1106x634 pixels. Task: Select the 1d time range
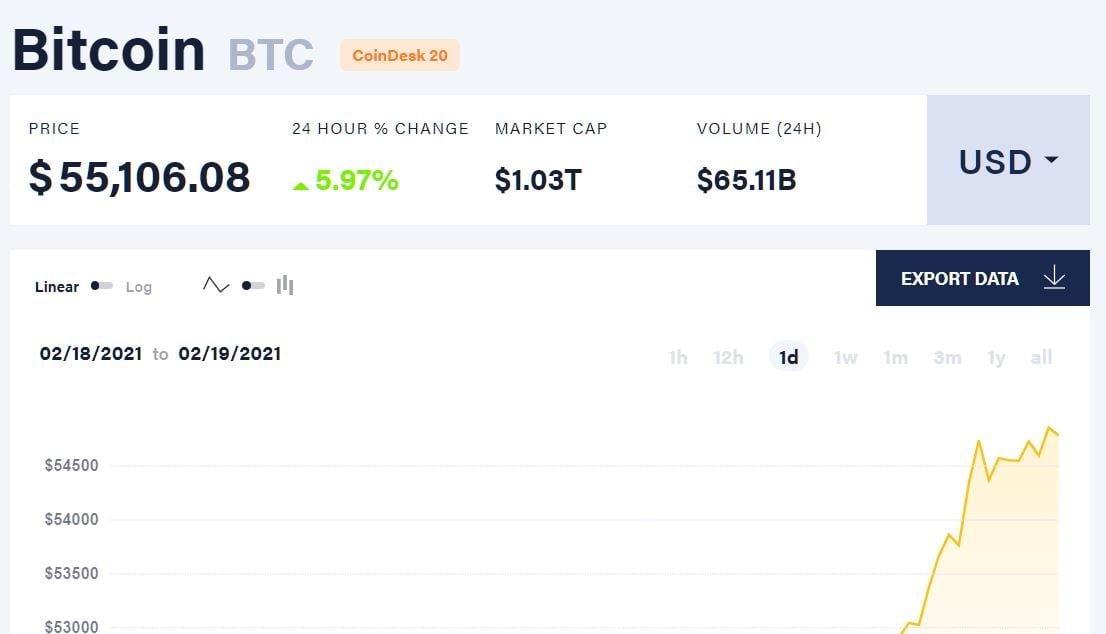point(789,358)
